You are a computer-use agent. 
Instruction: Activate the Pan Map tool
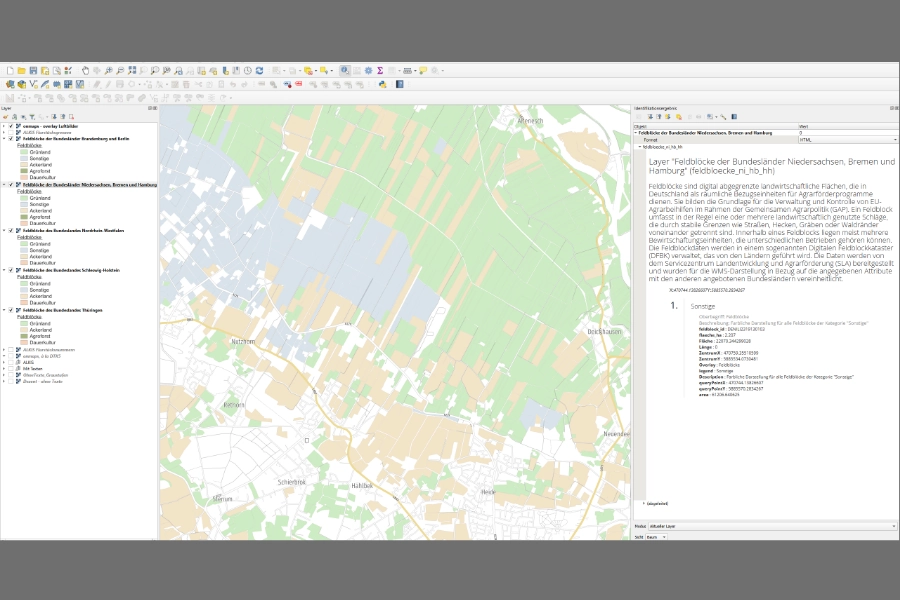point(86,70)
